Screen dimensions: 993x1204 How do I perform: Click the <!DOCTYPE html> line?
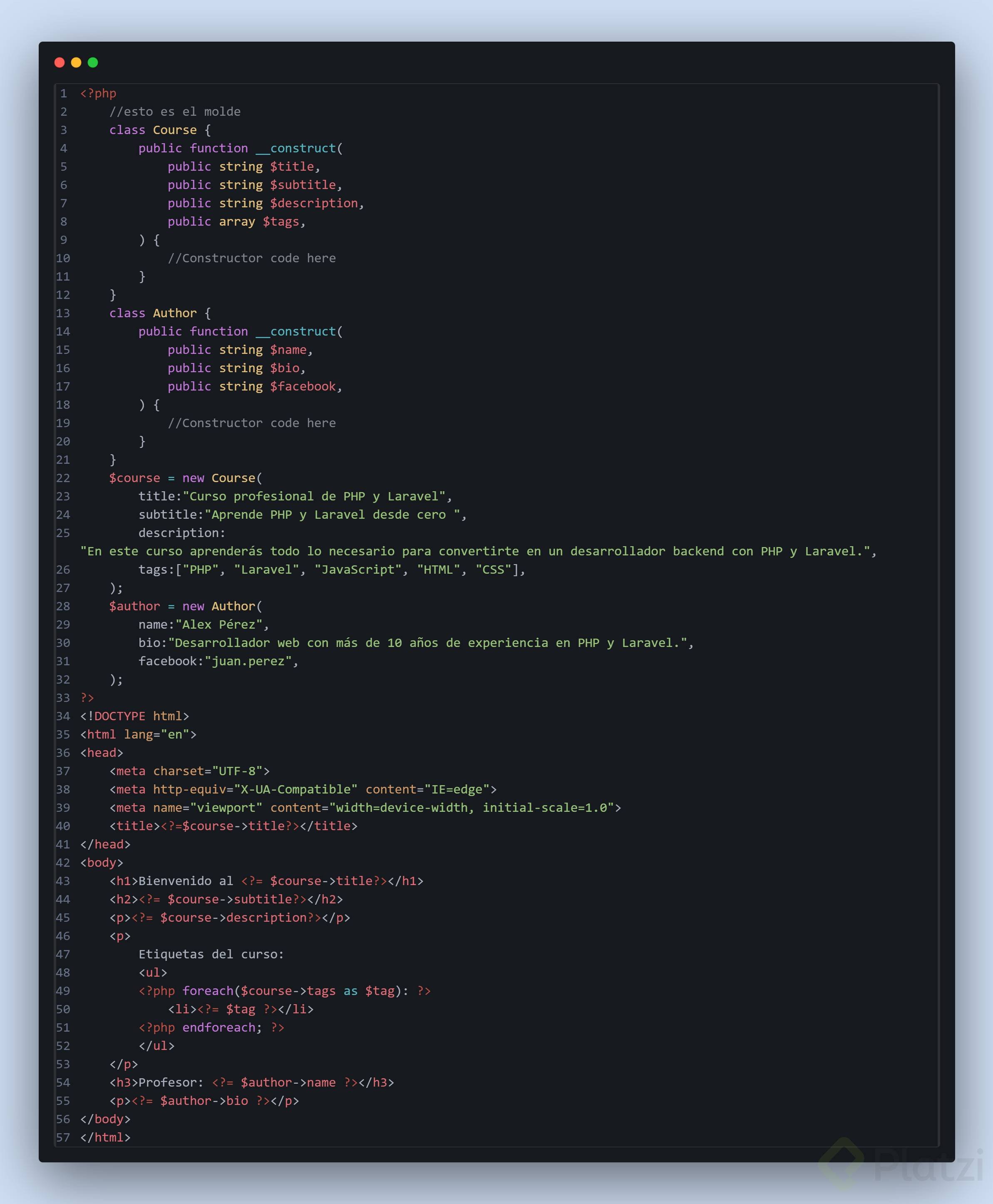point(134,716)
